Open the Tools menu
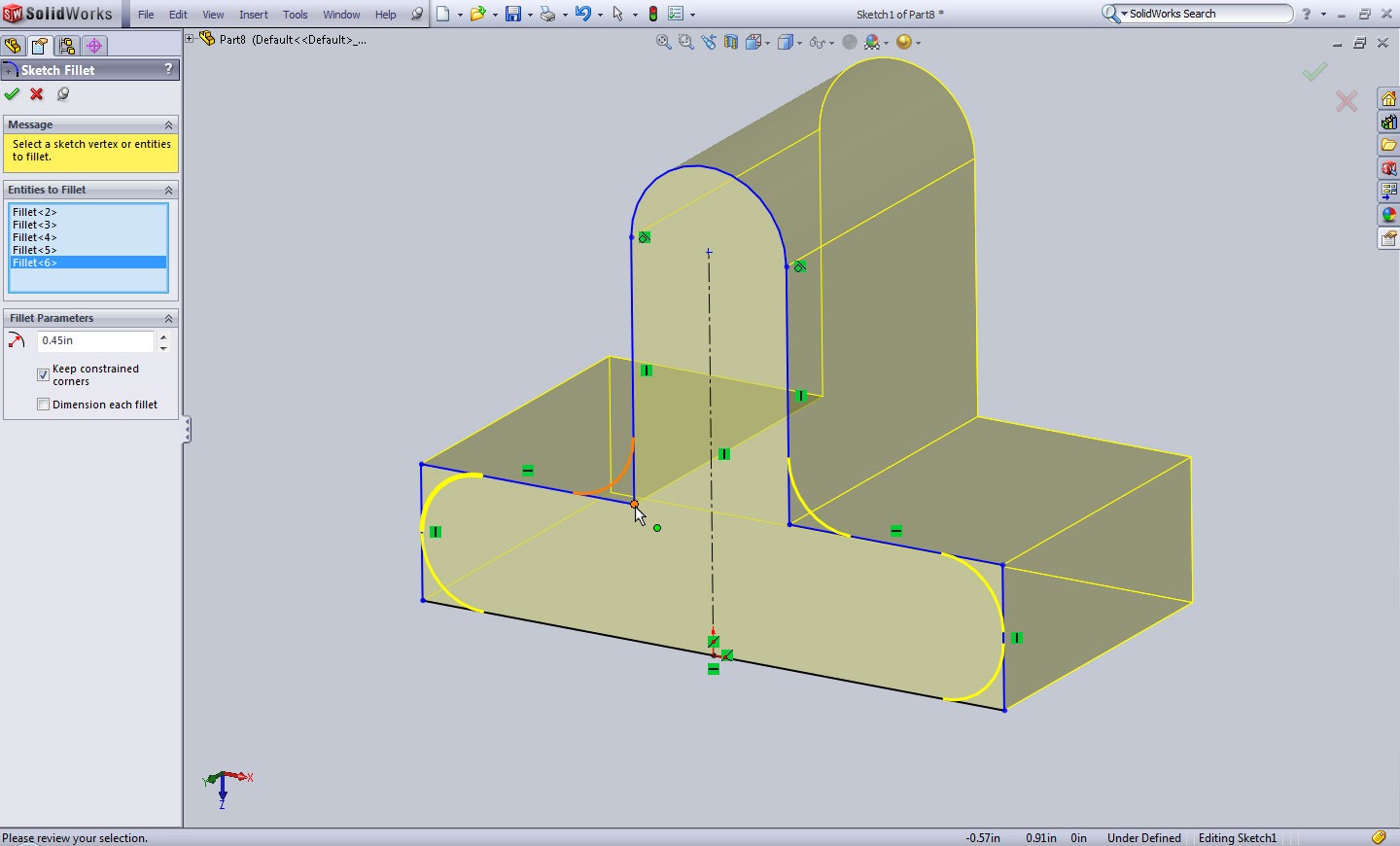This screenshot has height=846, width=1400. [x=295, y=15]
